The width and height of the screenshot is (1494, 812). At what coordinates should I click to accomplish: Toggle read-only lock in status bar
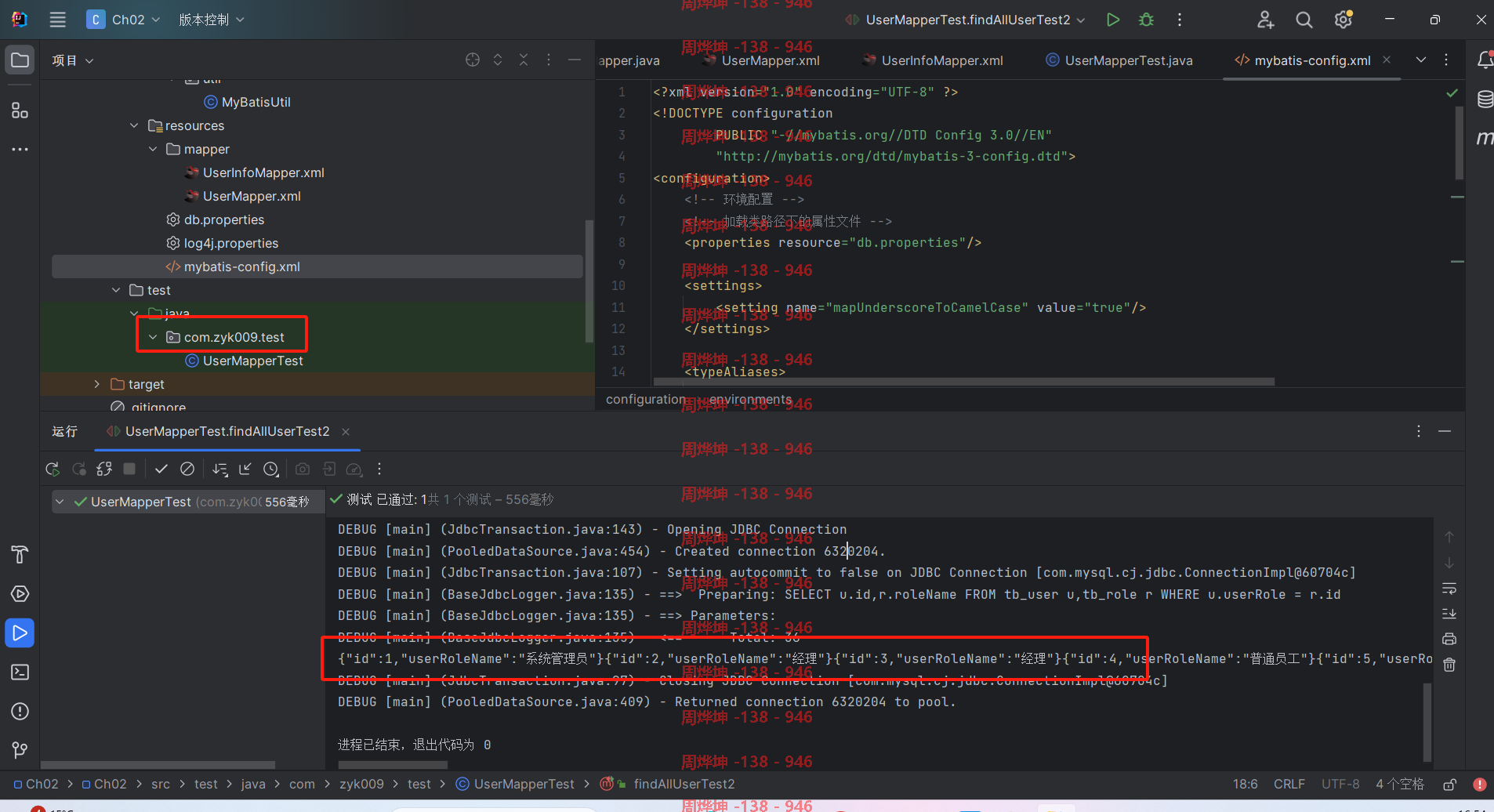click(1450, 784)
